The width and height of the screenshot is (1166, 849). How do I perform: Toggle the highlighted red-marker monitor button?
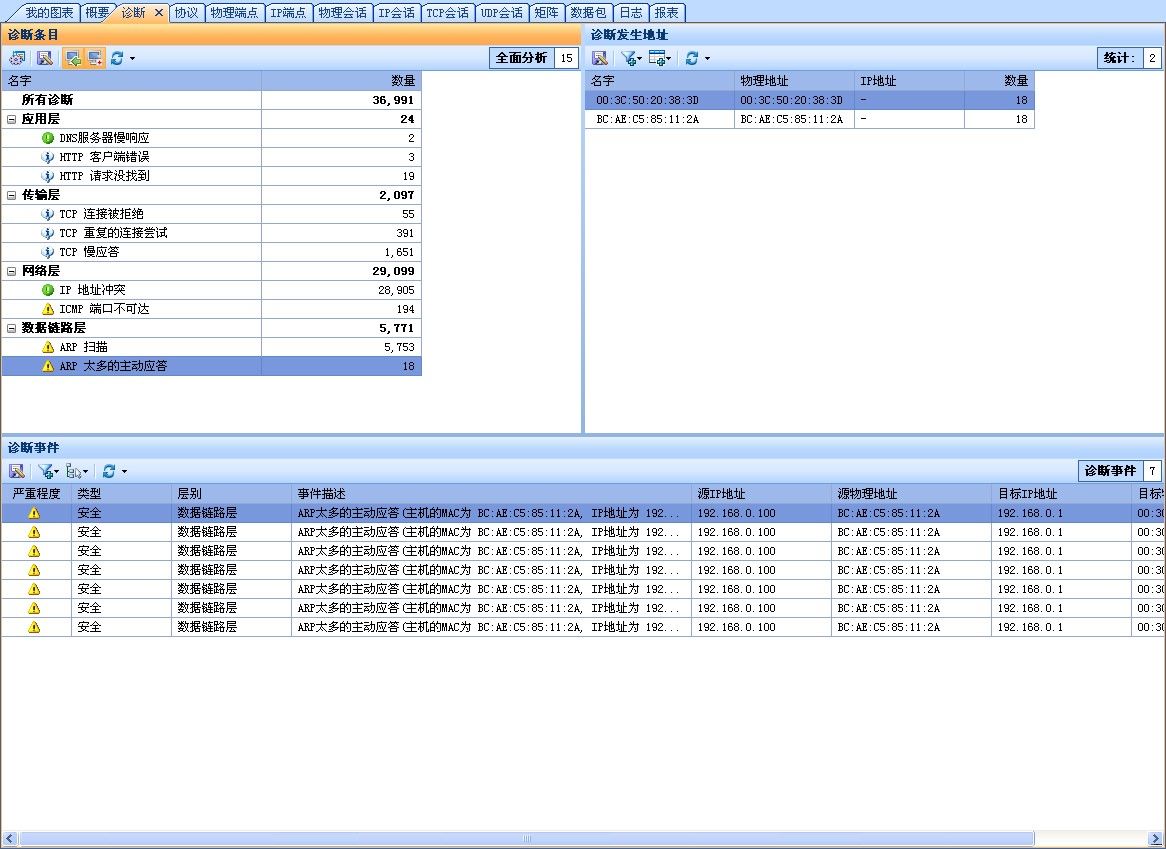(x=95, y=58)
